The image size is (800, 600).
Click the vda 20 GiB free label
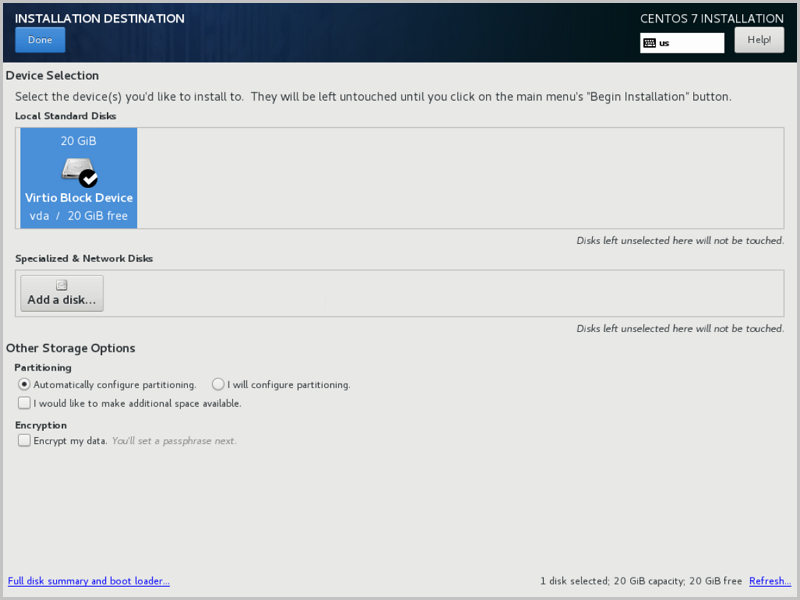(79, 216)
